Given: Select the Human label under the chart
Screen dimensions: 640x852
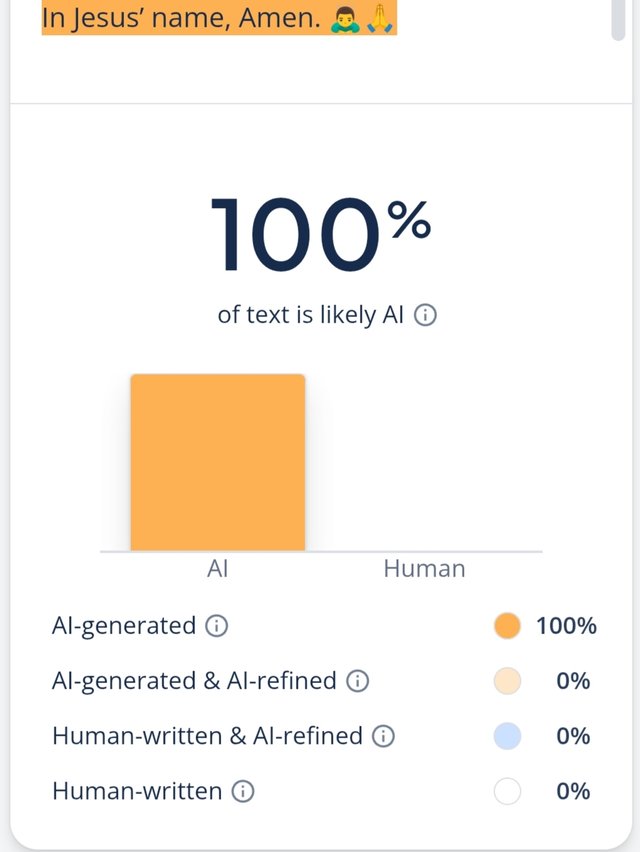Looking at the screenshot, I should (x=424, y=569).
